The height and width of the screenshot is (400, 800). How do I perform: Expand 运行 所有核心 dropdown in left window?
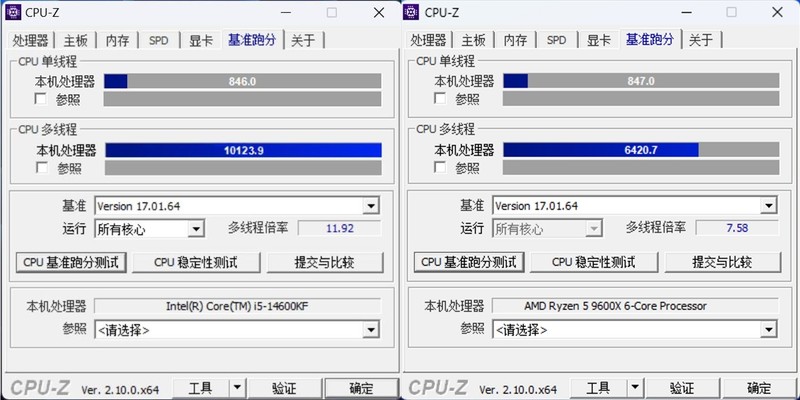tap(196, 229)
